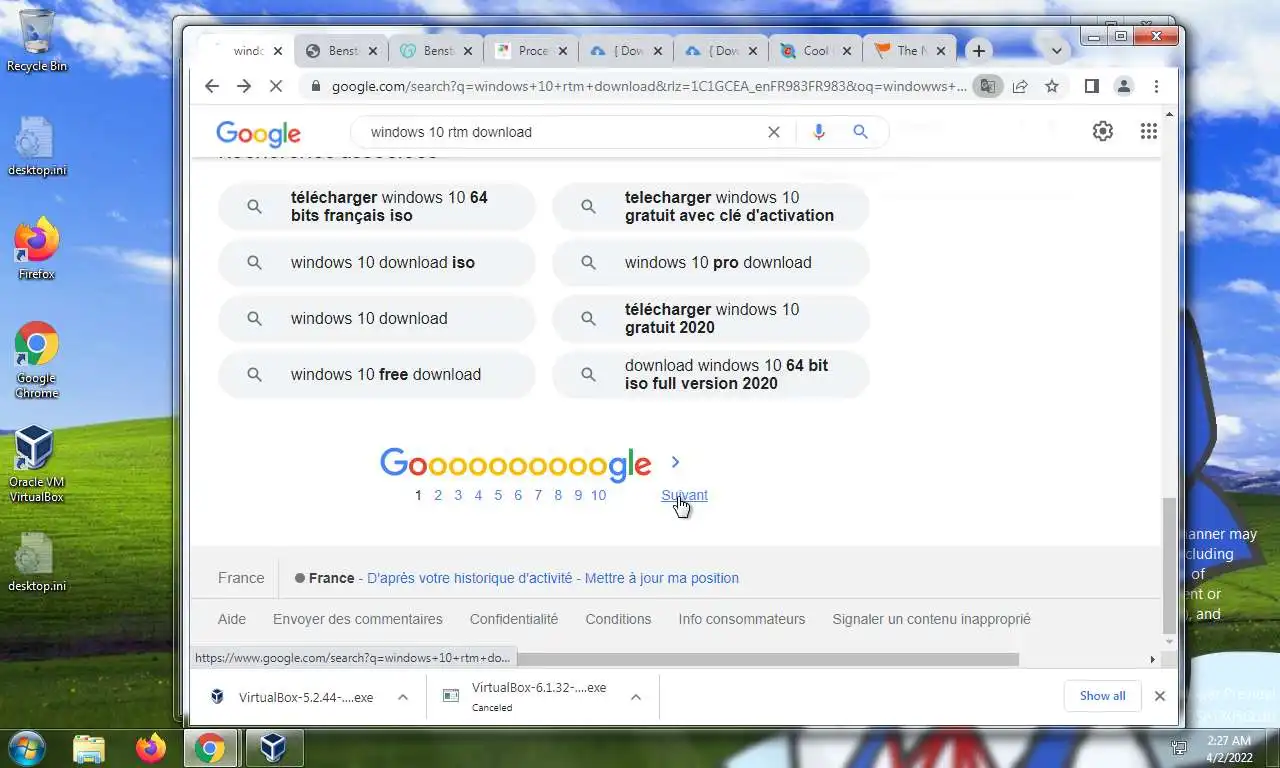The image size is (1280, 768).
Task: Click the address bar URL field
Action: click(648, 86)
